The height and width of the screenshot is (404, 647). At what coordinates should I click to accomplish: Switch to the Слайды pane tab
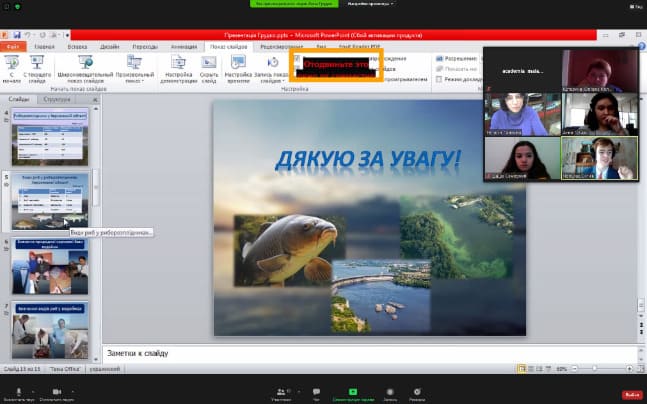click(x=19, y=99)
